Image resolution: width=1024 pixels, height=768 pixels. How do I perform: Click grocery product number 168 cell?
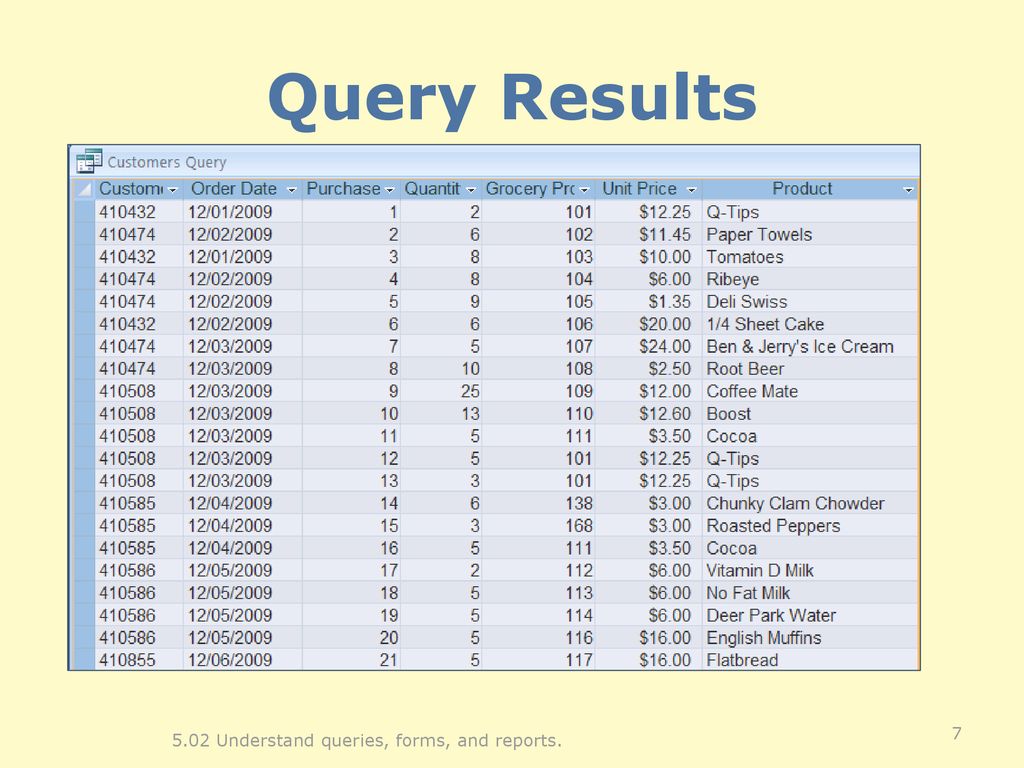(x=538, y=526)
